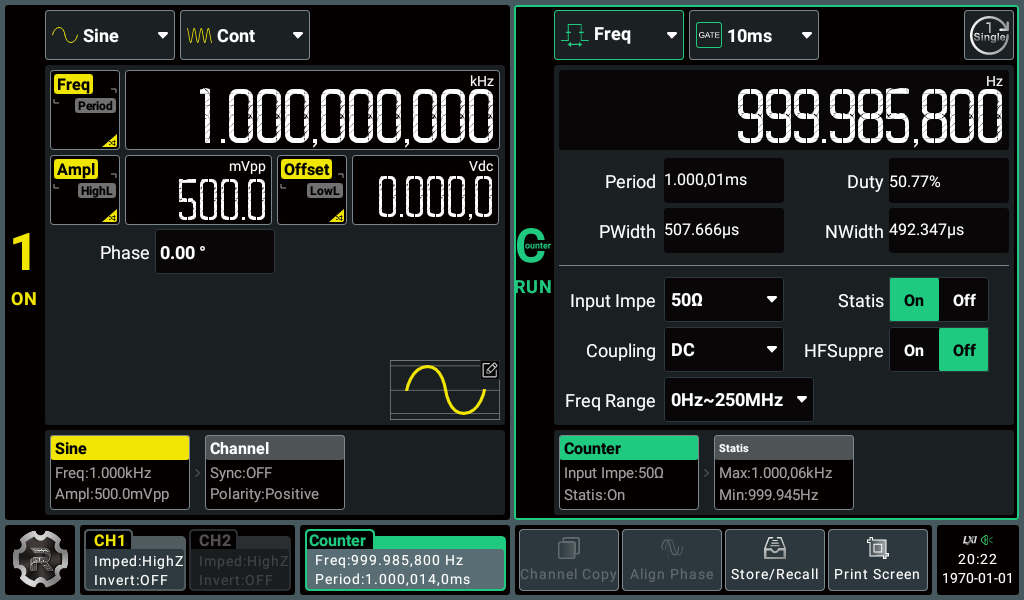The width and height of the screenshot is (1024, 600).
Task: Open the Sine waveform selector
Action: click(x=108, y=34)
